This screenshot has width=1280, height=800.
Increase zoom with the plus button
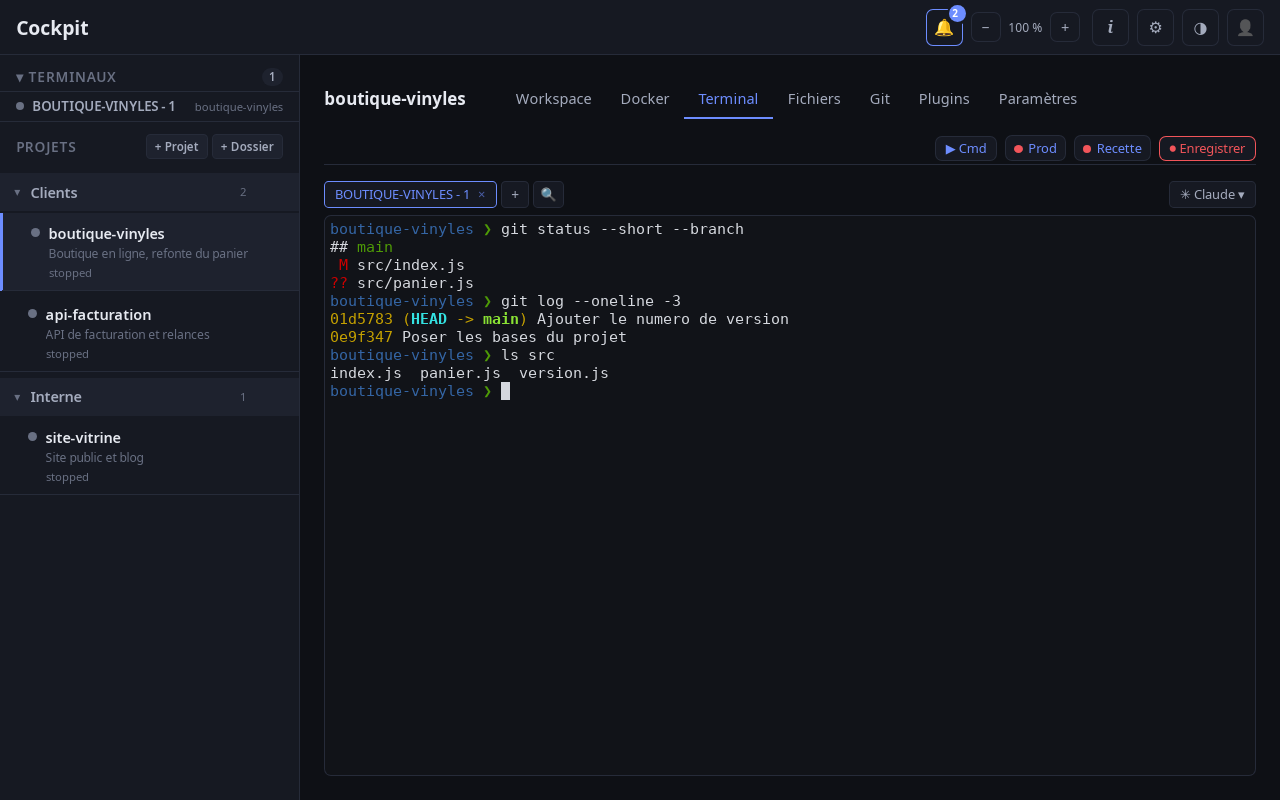pyautogui.click(x=1065, y=27)
